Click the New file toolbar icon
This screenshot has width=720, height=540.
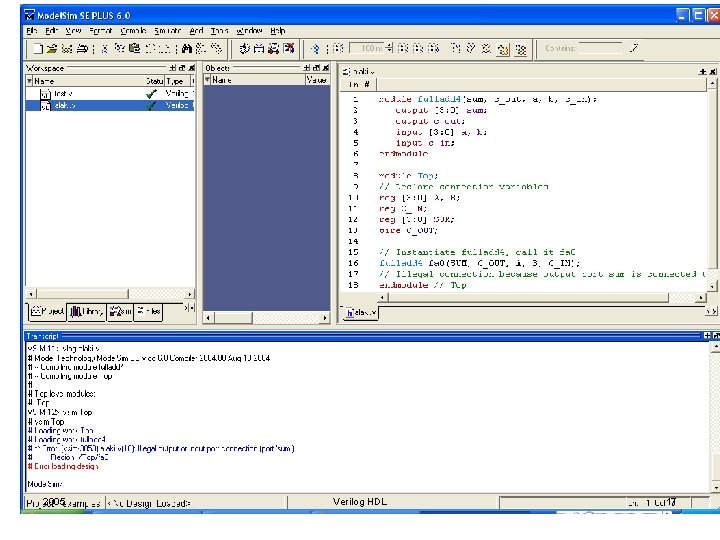(x=37, y=48)
